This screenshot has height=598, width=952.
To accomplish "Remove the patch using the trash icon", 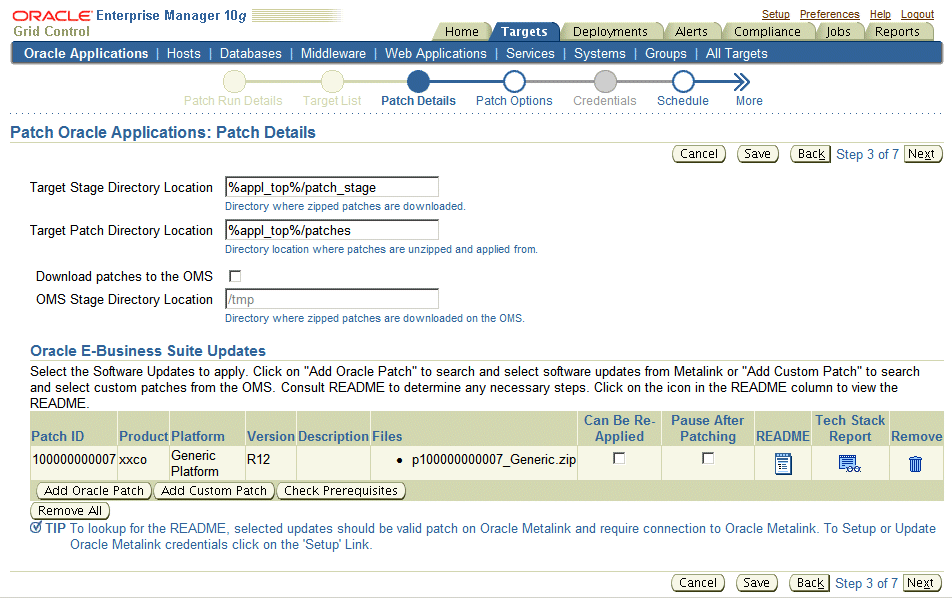I will click(915, 462).
